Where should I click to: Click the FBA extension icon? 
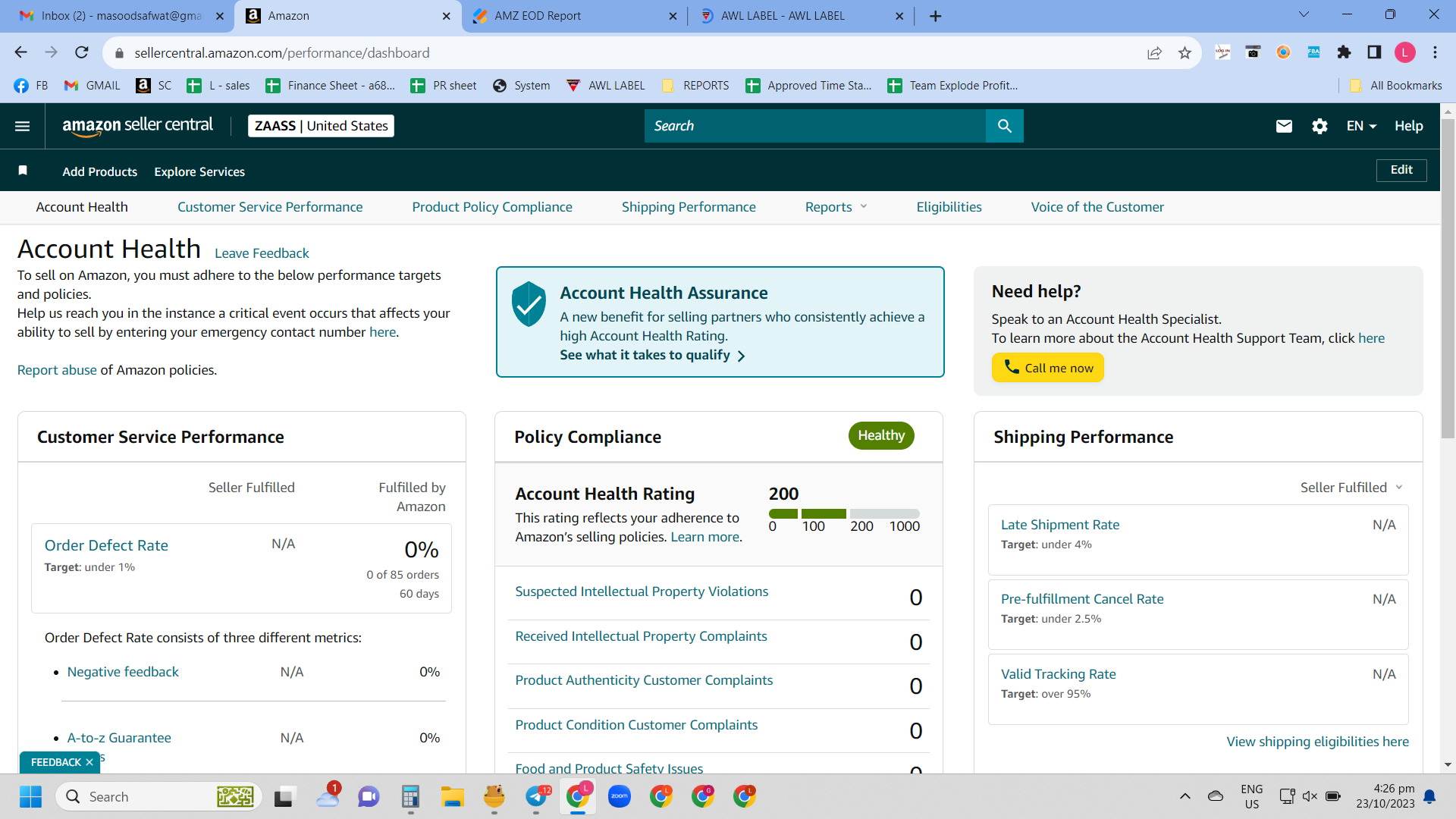(x=1313, y=52)
